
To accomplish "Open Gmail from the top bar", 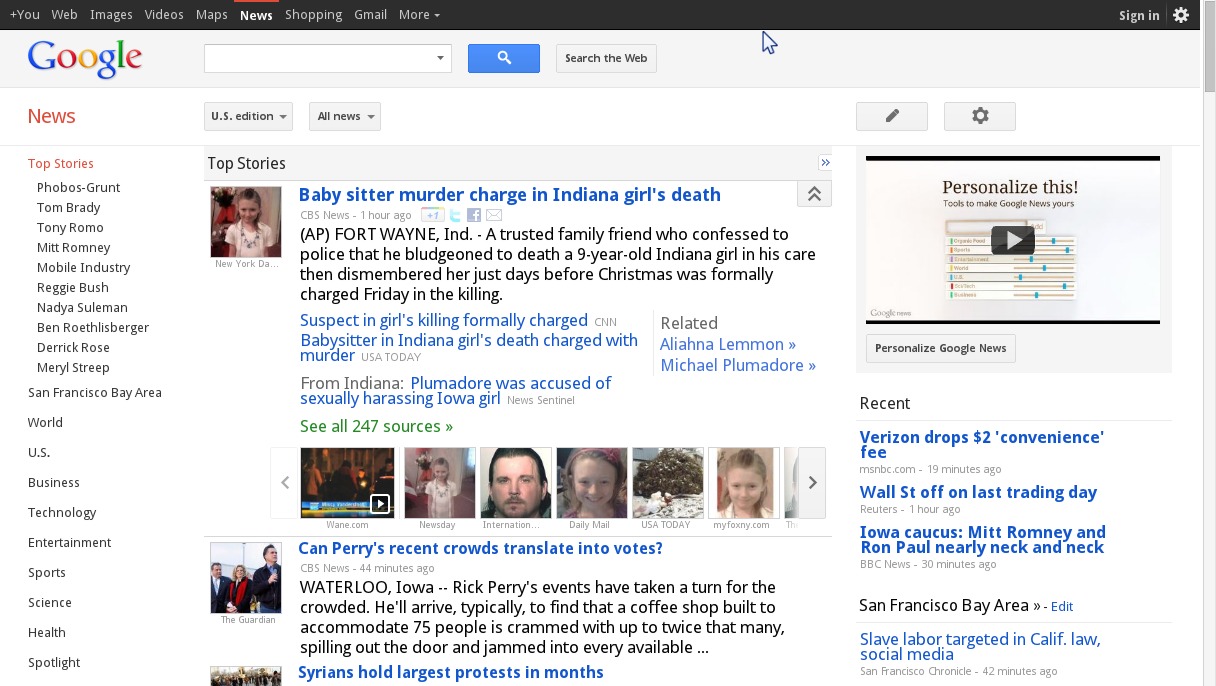I will [x=370, y=15].
